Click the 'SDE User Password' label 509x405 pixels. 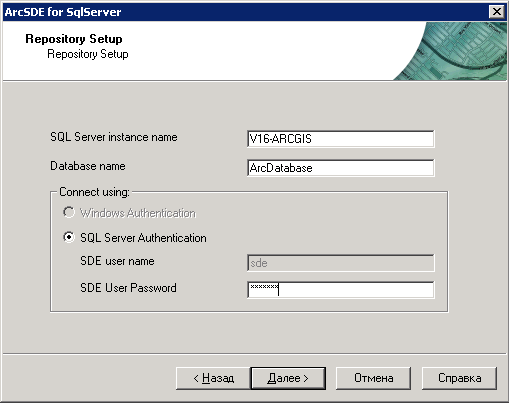[128, 288]
